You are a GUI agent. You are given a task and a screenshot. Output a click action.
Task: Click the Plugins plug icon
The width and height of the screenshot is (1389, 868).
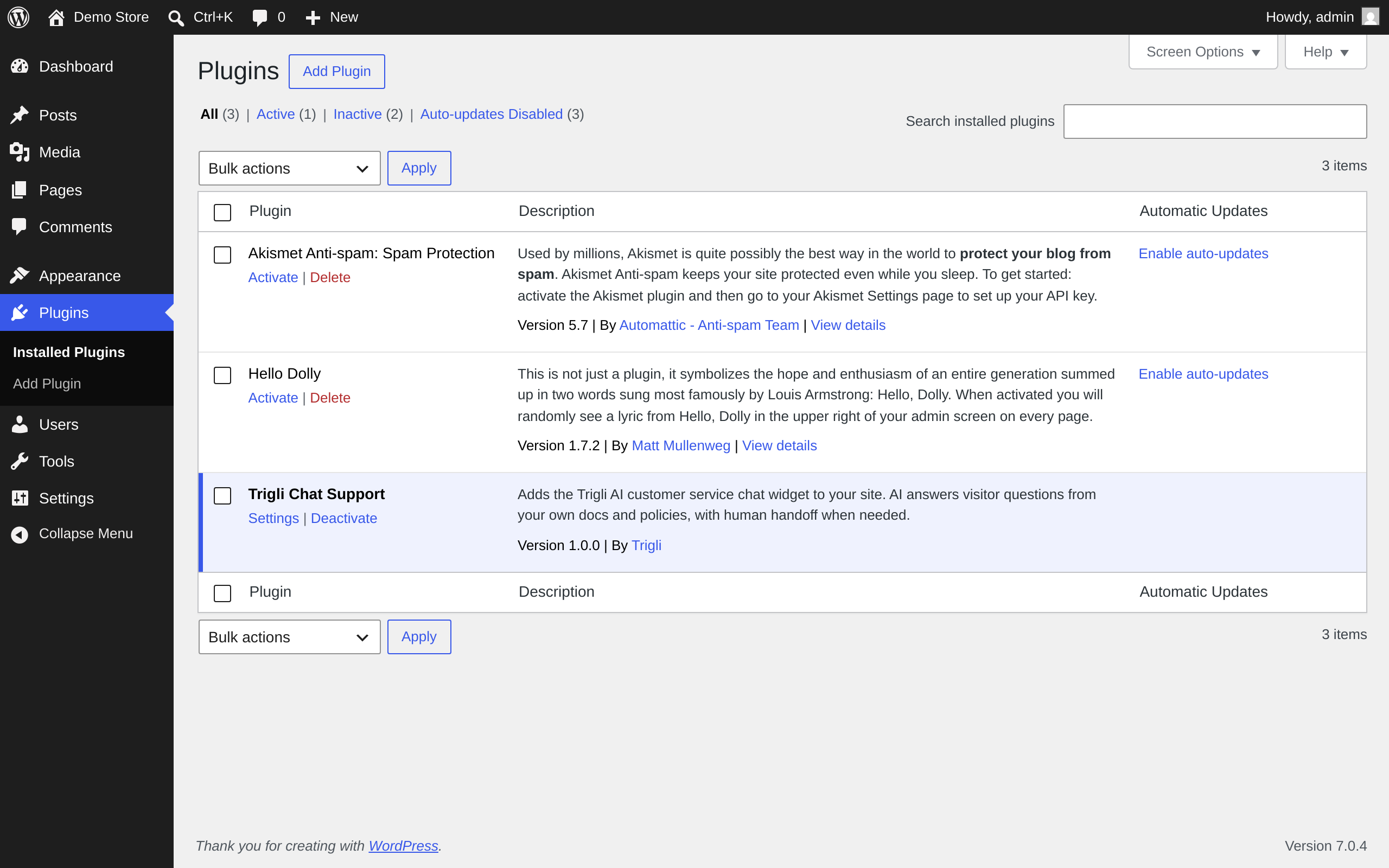pyautogui.click(x=20, y=312)
